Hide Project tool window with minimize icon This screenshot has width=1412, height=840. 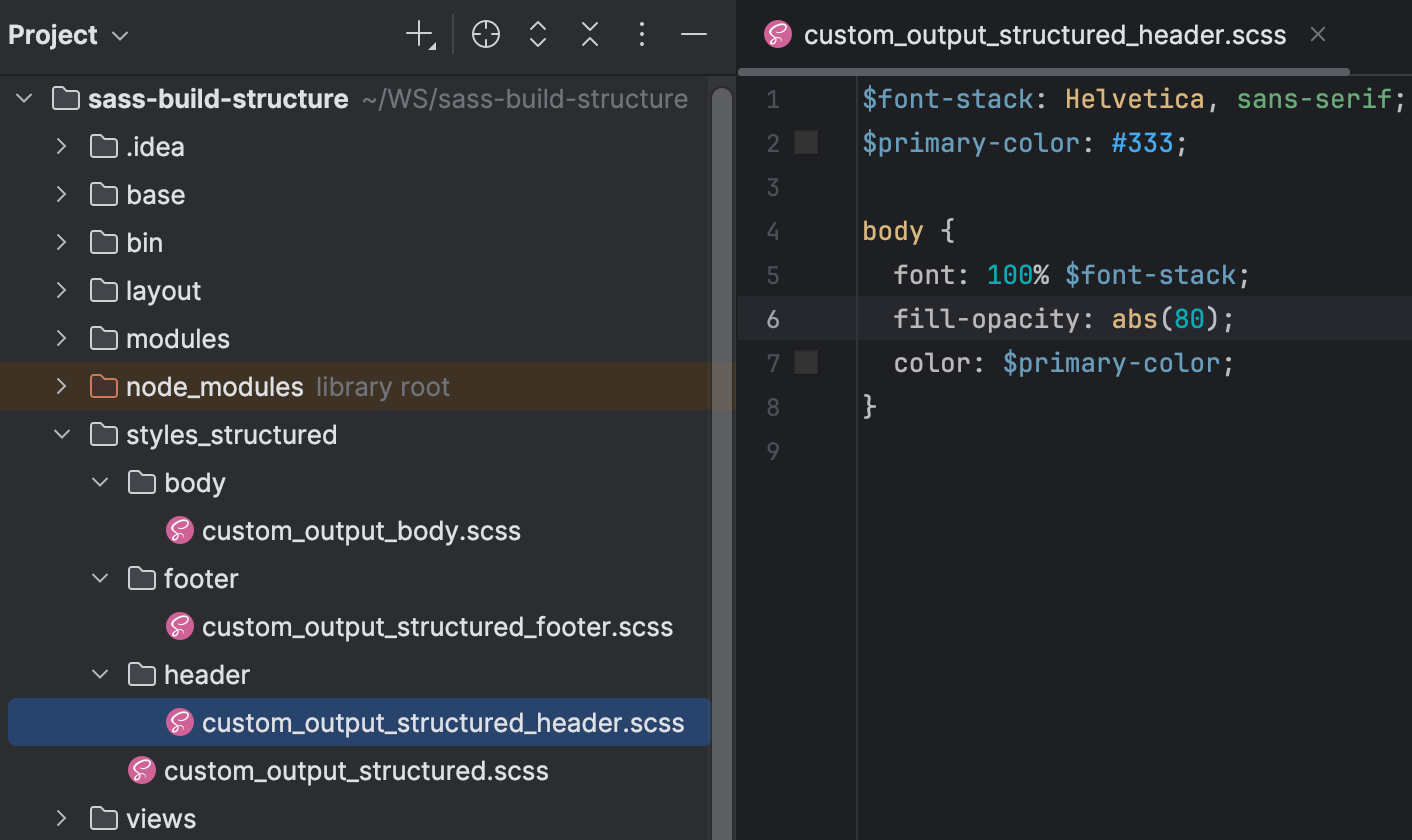(693, 34)
